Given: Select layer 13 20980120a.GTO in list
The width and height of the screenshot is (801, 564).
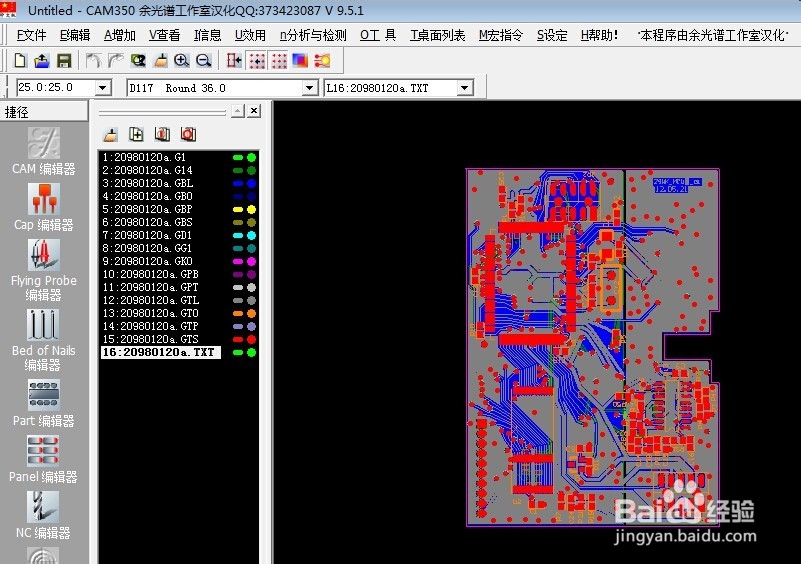Looking at the screenshot, I should tap(150, 314).
